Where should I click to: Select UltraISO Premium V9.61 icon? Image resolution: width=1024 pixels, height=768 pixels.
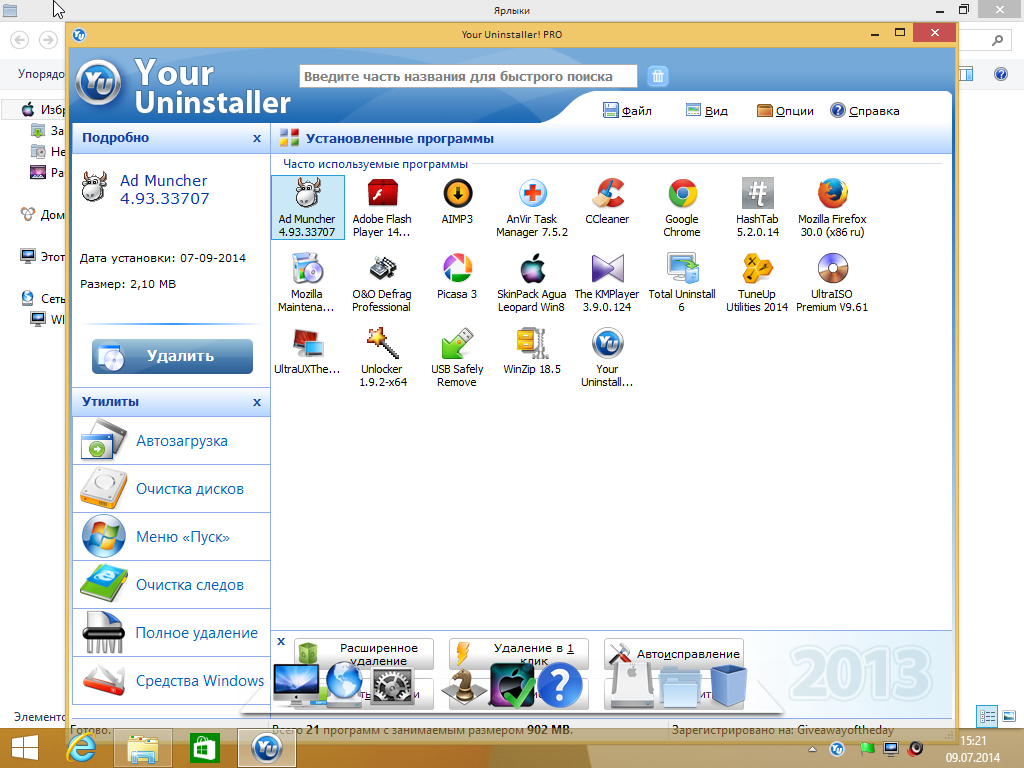(x=833, y=283)
